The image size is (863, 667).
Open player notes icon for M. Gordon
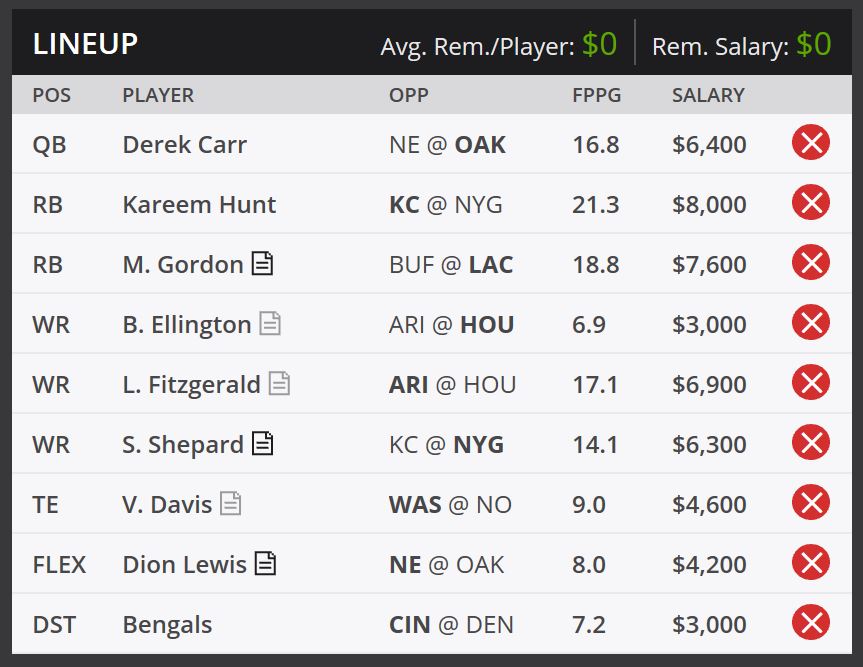tap(262, 263)
